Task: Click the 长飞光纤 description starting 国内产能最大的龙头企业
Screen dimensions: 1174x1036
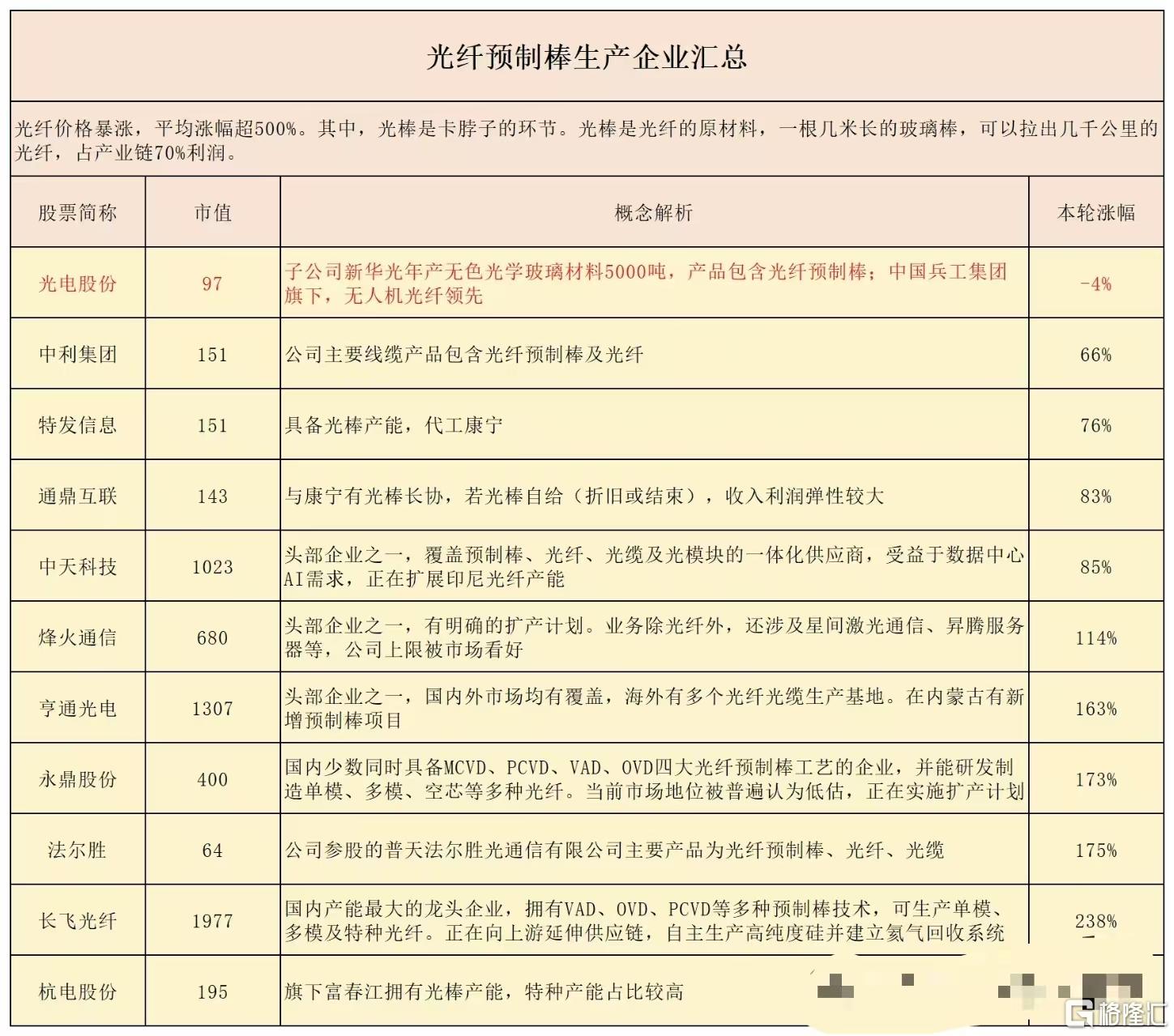Action: (x=645, y=921)
